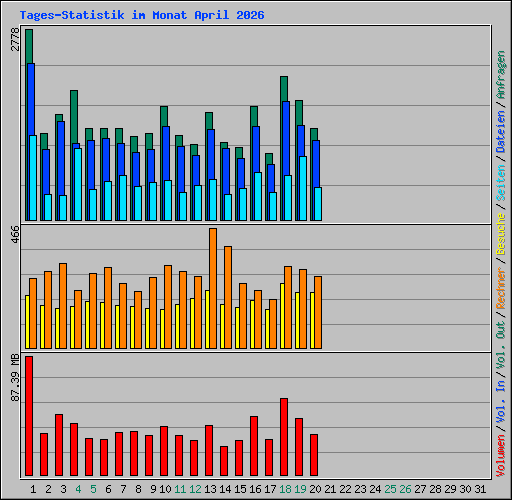Click the red Volumen bar for day 18
This screenshot has width=512, height=500.
[x=284, y=437]
